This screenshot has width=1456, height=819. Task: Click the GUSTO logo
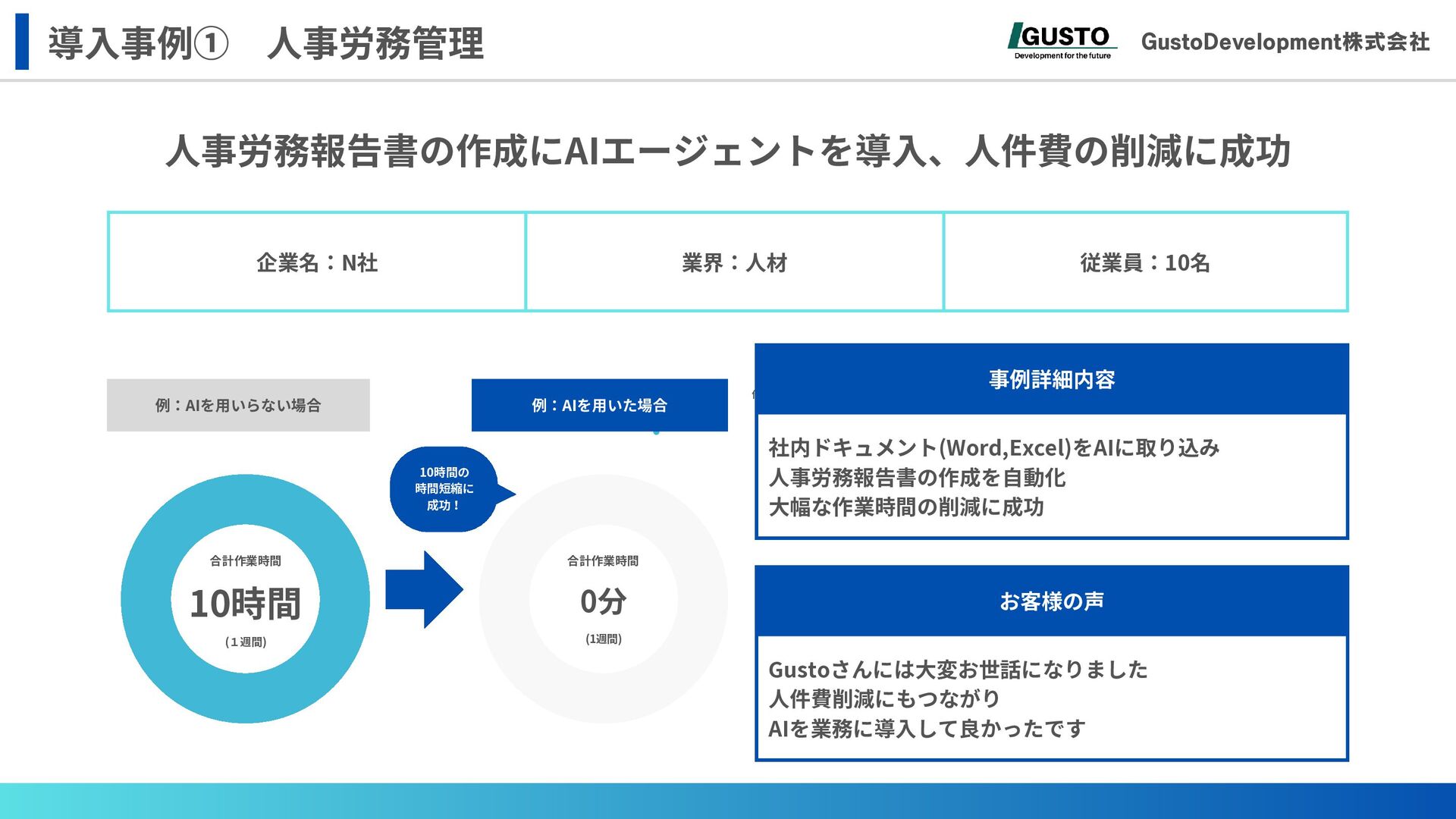coord(1062,41)
